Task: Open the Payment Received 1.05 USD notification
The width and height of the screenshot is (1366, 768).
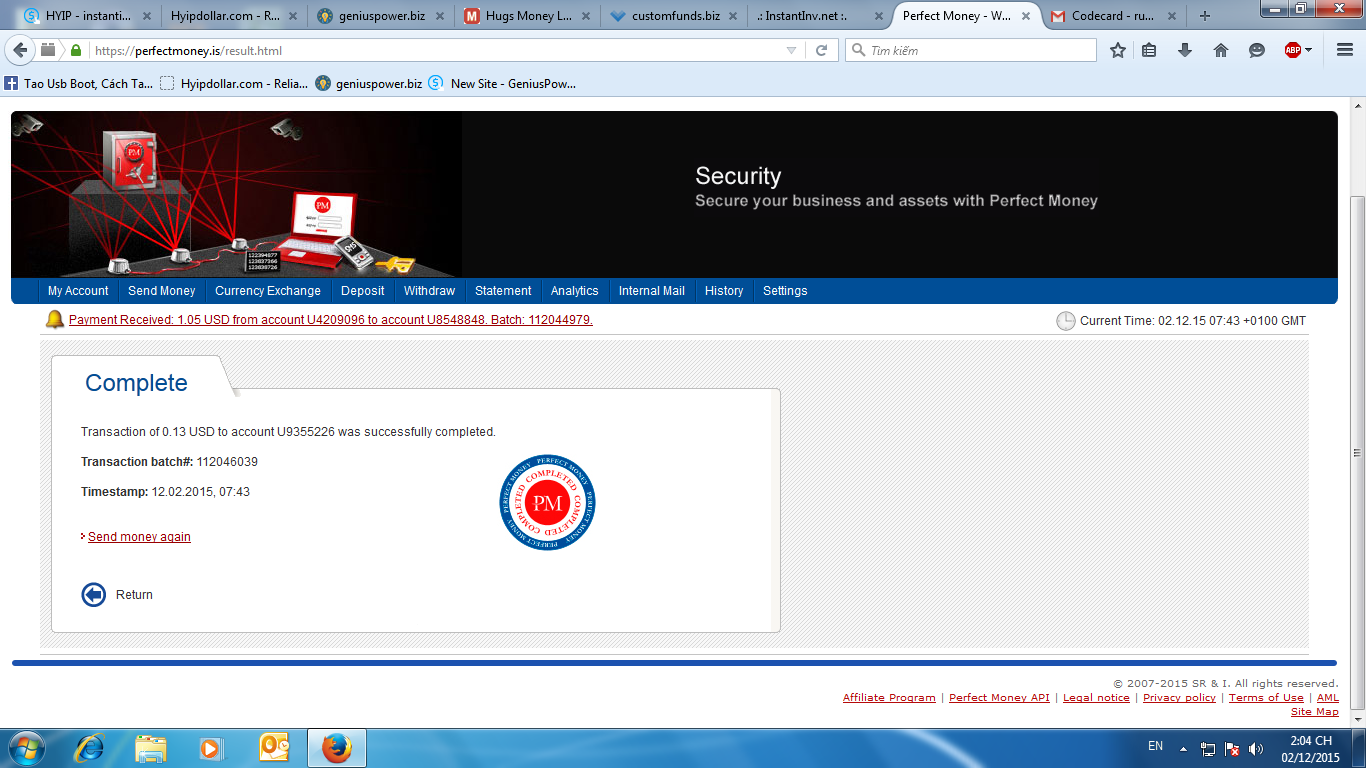Action: coord(331,320)
